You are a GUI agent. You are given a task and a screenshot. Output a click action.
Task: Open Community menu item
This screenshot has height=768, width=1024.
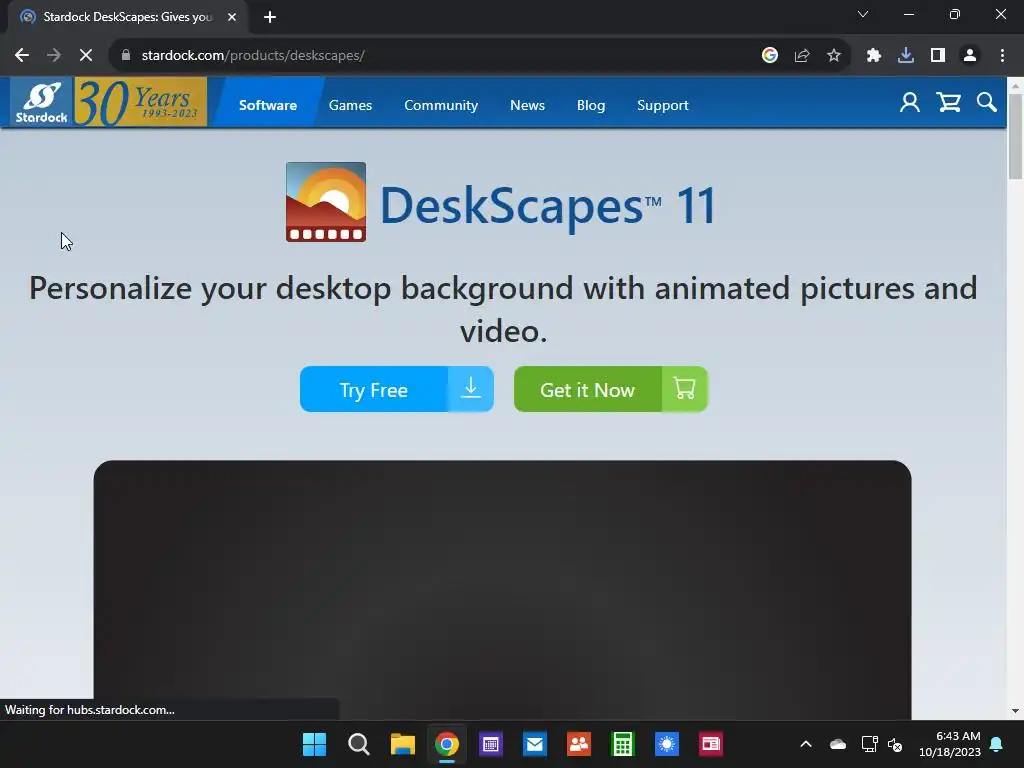pyautogui.click(x=441, y=105)
